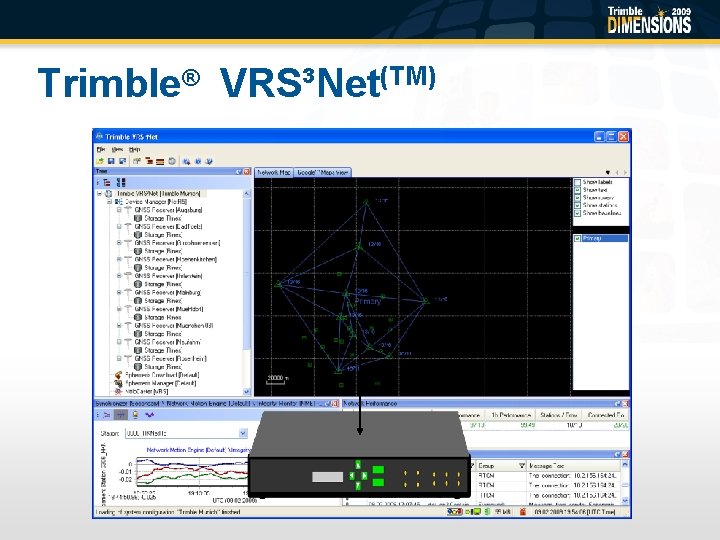720x540 pixels.
Task: Open the map tab list dropdown arrow
Action: tap(608, 173)
